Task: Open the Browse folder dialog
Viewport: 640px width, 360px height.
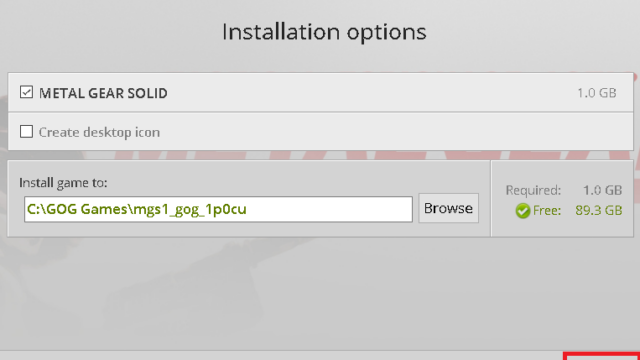Action: [448, 209]
